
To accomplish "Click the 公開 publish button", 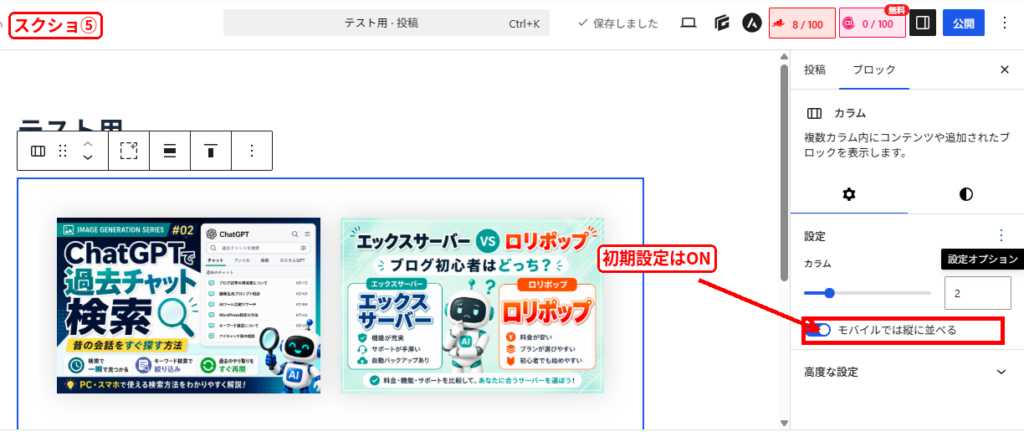I will click(963, 23).
